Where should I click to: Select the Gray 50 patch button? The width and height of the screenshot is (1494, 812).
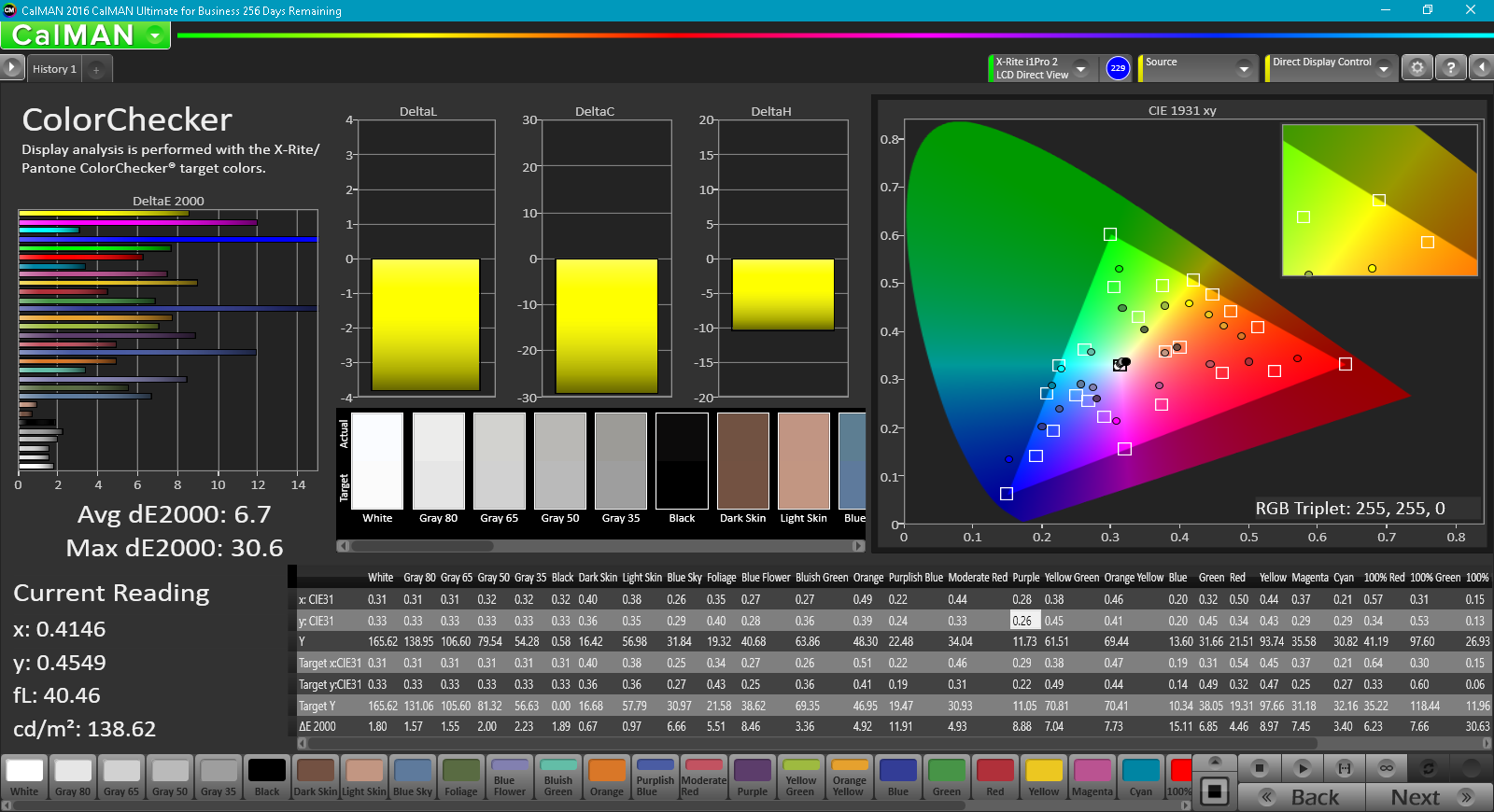click(x=170, y=777)
